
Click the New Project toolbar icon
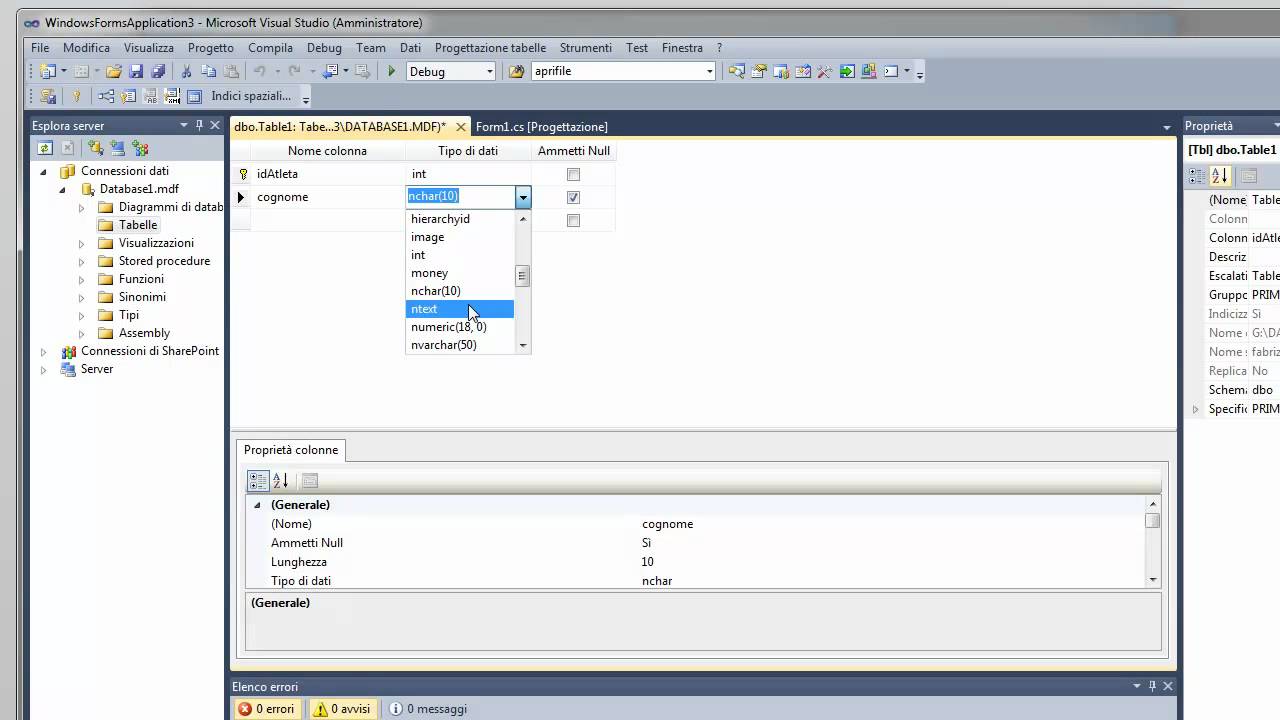[48, 71]
